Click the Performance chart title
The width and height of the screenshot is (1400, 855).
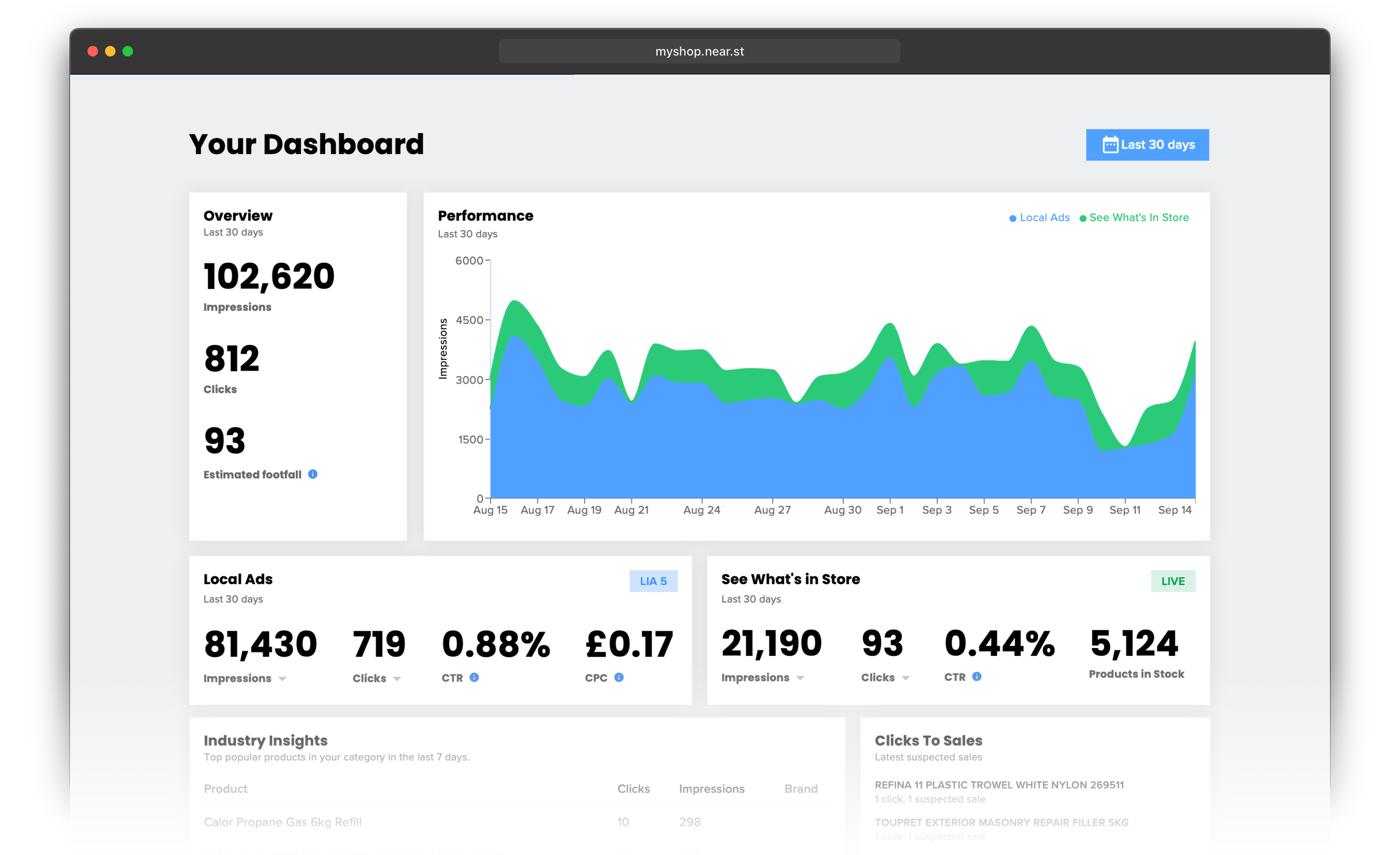[x=485, y=216]
